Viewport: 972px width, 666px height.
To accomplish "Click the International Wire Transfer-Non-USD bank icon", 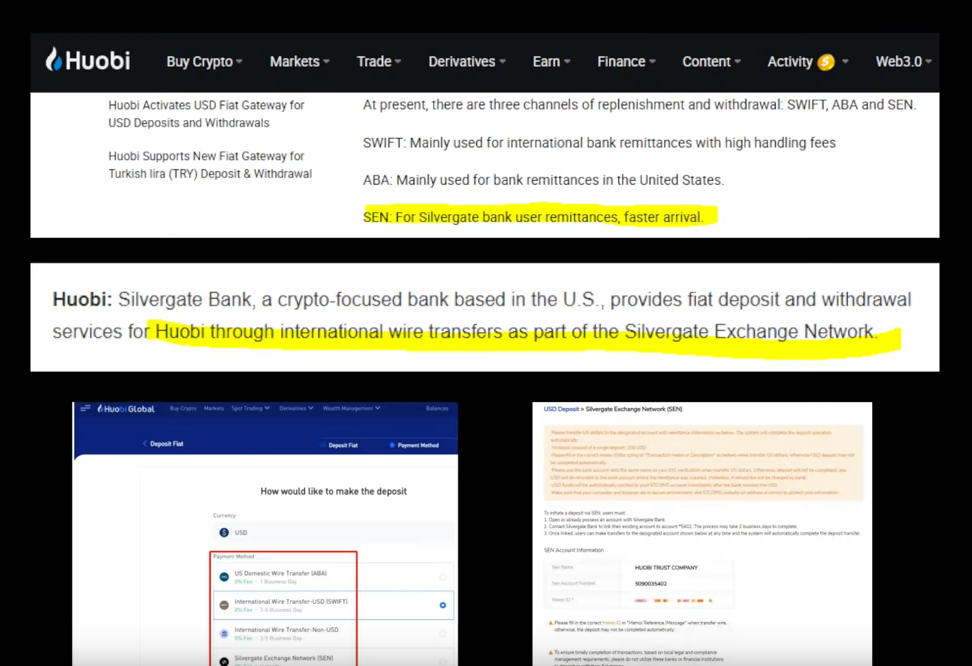I will pyautogui.click(x=224, y=634).
